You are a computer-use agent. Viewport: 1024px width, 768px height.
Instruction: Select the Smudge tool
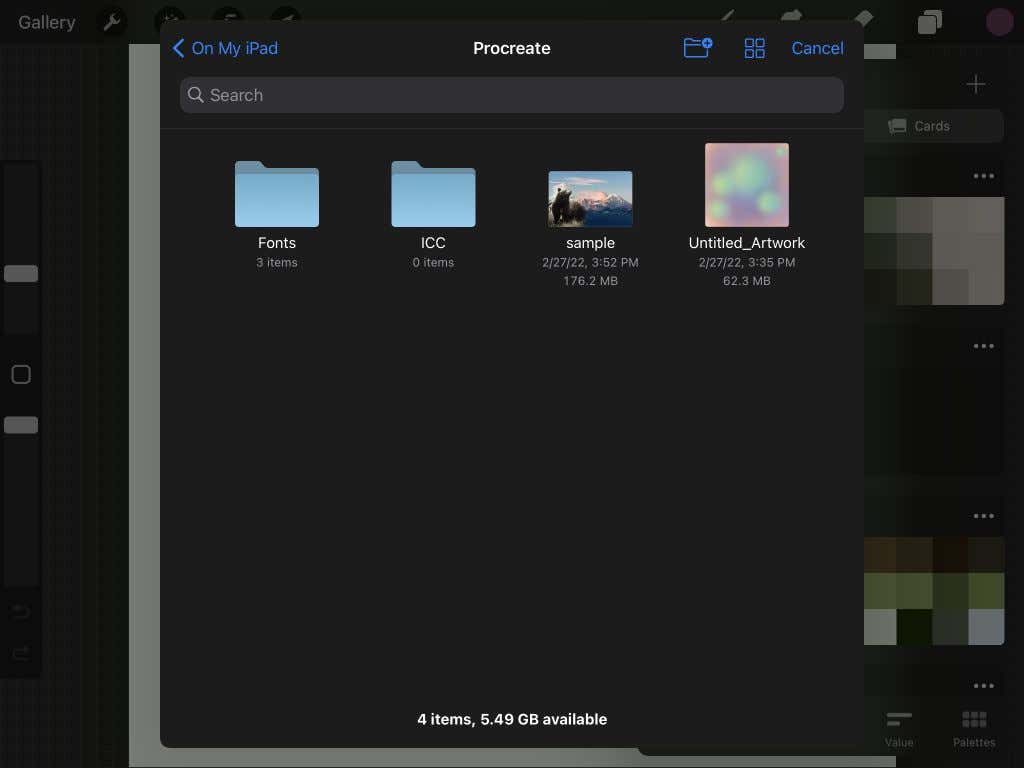pos(792,18)
